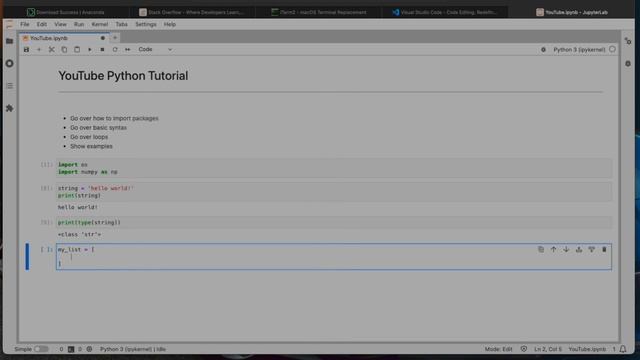Viewport: 640px width, 360px height.
Task: Click the kernel status circle indicator
Action: (612, 49)
